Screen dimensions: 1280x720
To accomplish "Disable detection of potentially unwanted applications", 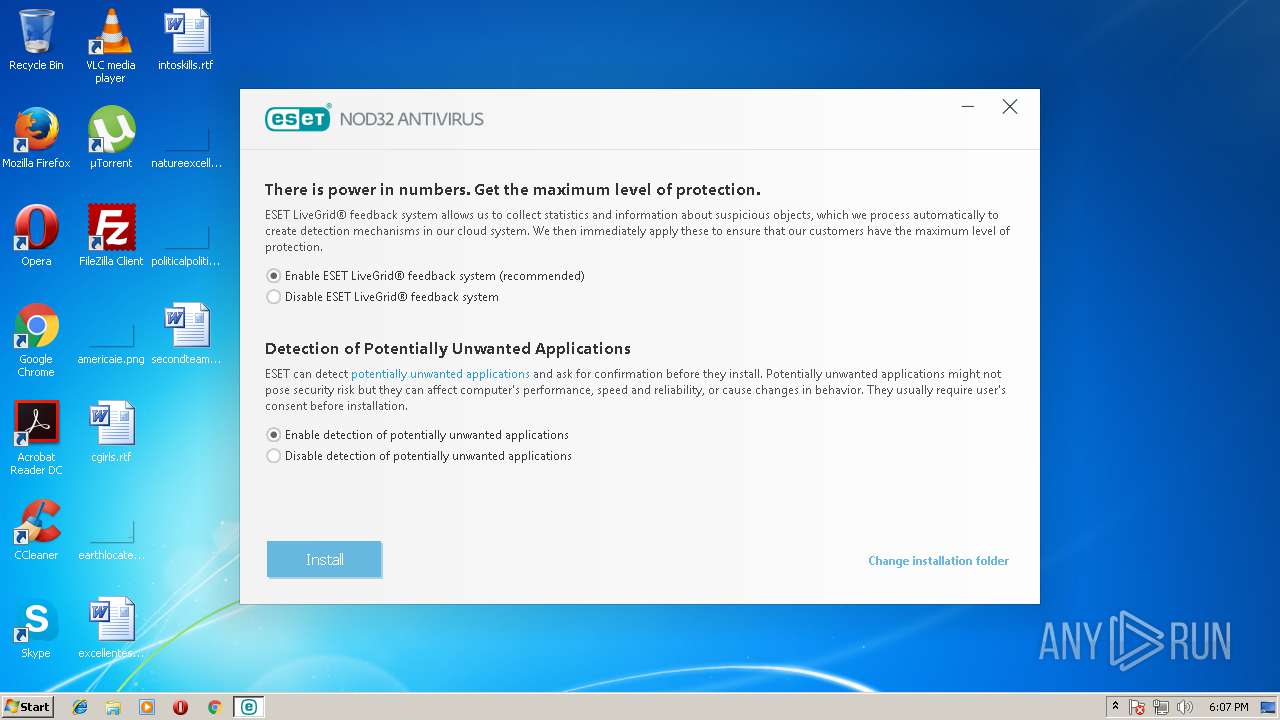I will pyautogui.click(x=419, y=456).
